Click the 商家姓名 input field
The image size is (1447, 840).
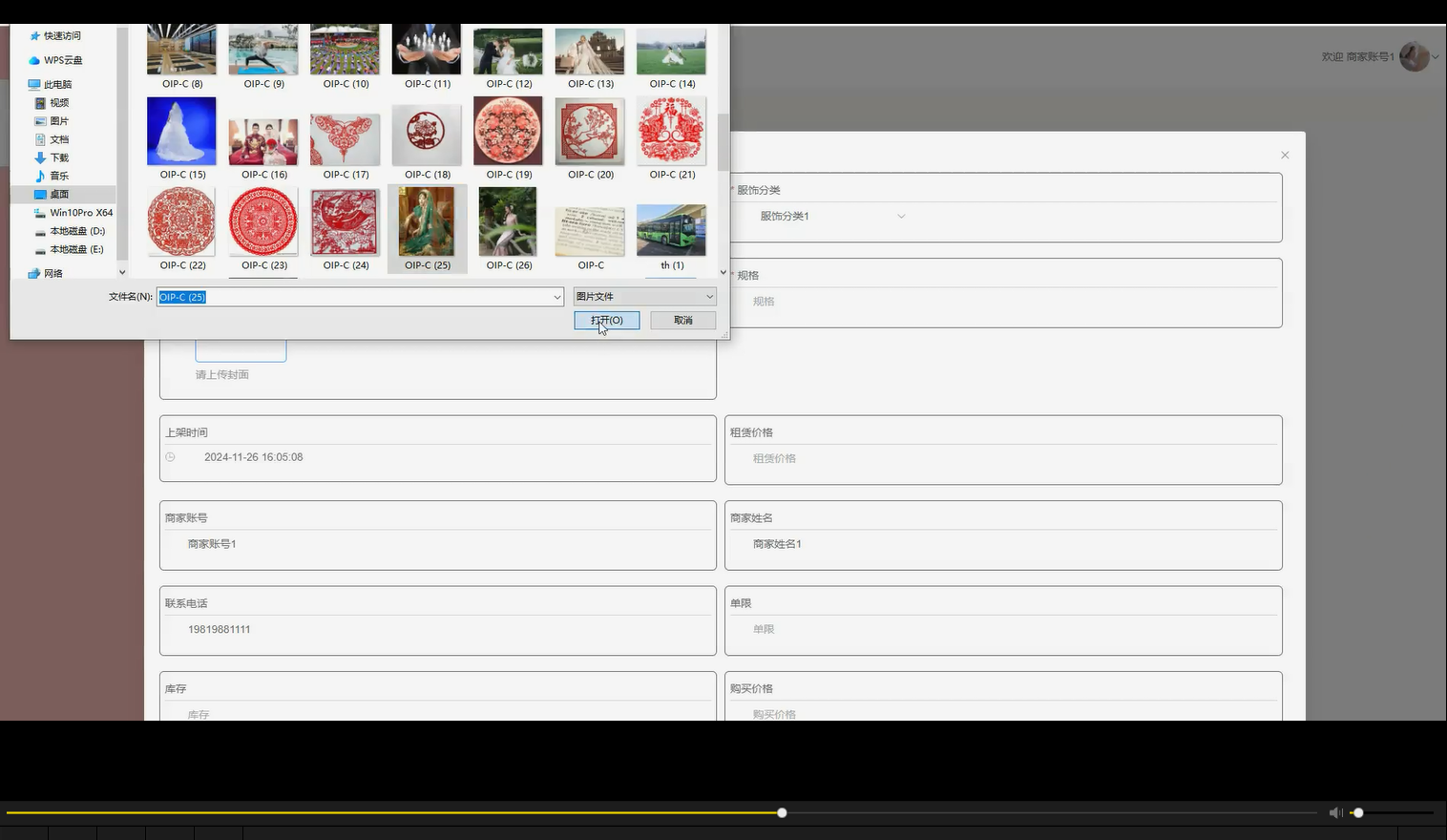pos(1002,544)
